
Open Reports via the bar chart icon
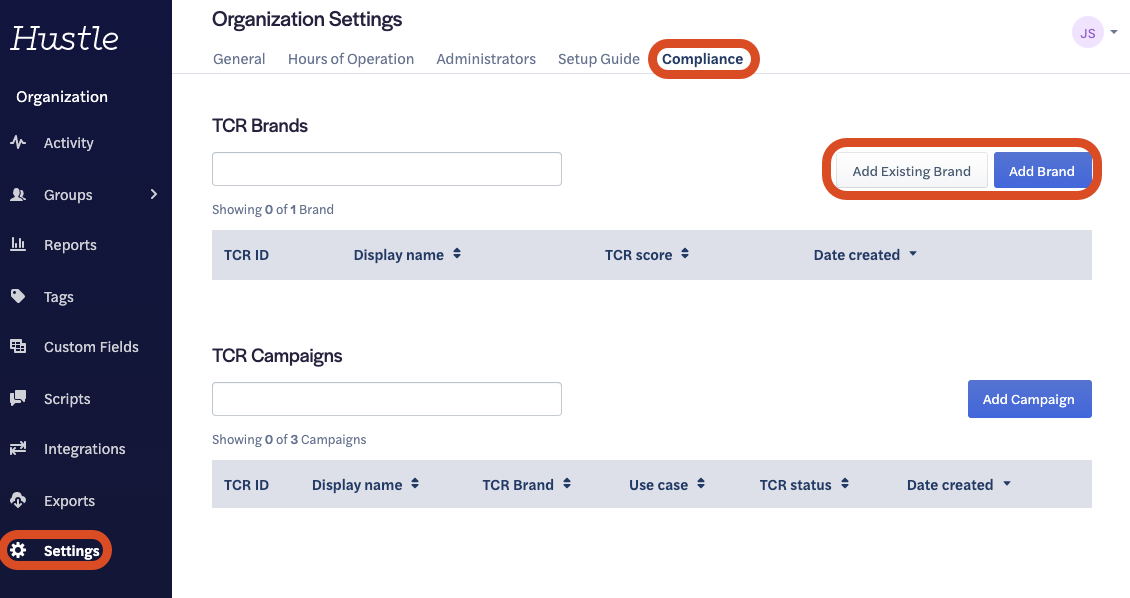point(18,244)
